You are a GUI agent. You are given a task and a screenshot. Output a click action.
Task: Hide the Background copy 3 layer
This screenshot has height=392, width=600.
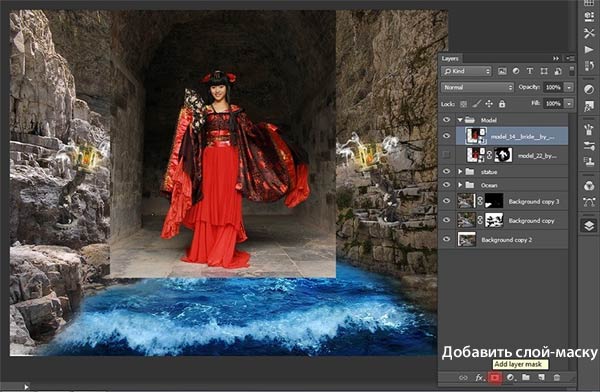[446, 201]
